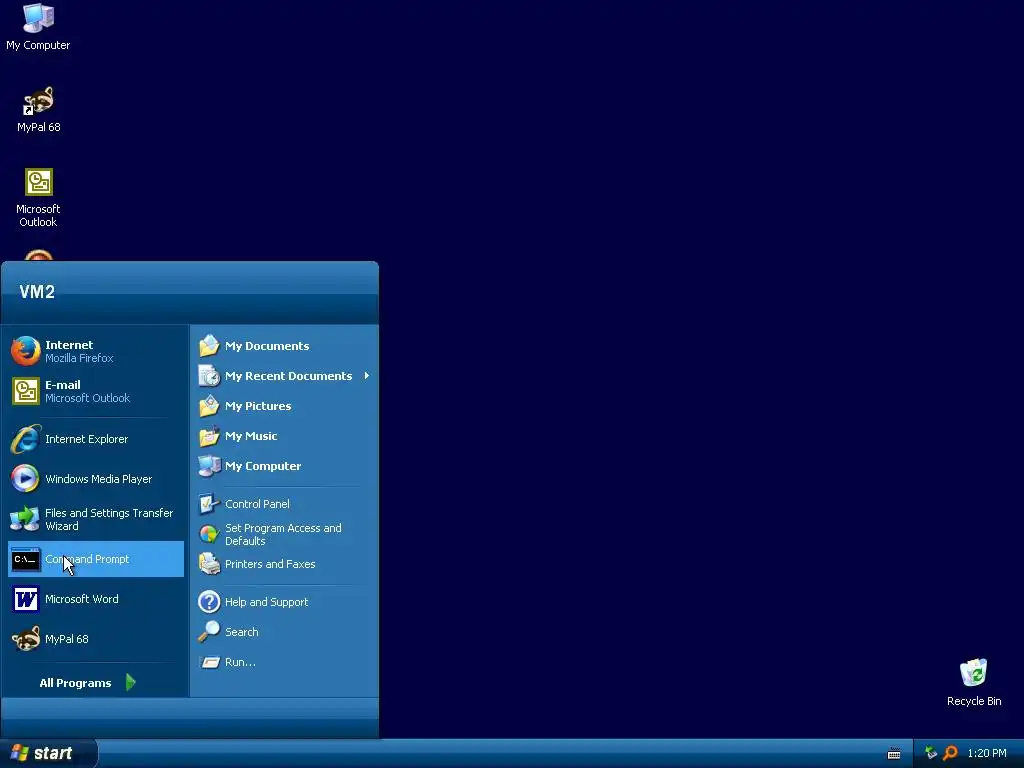This screenshot has height=768, width=1024.
Task: Click the VM2 user name header
Action: pyautogui.click(x=37, y=292)
